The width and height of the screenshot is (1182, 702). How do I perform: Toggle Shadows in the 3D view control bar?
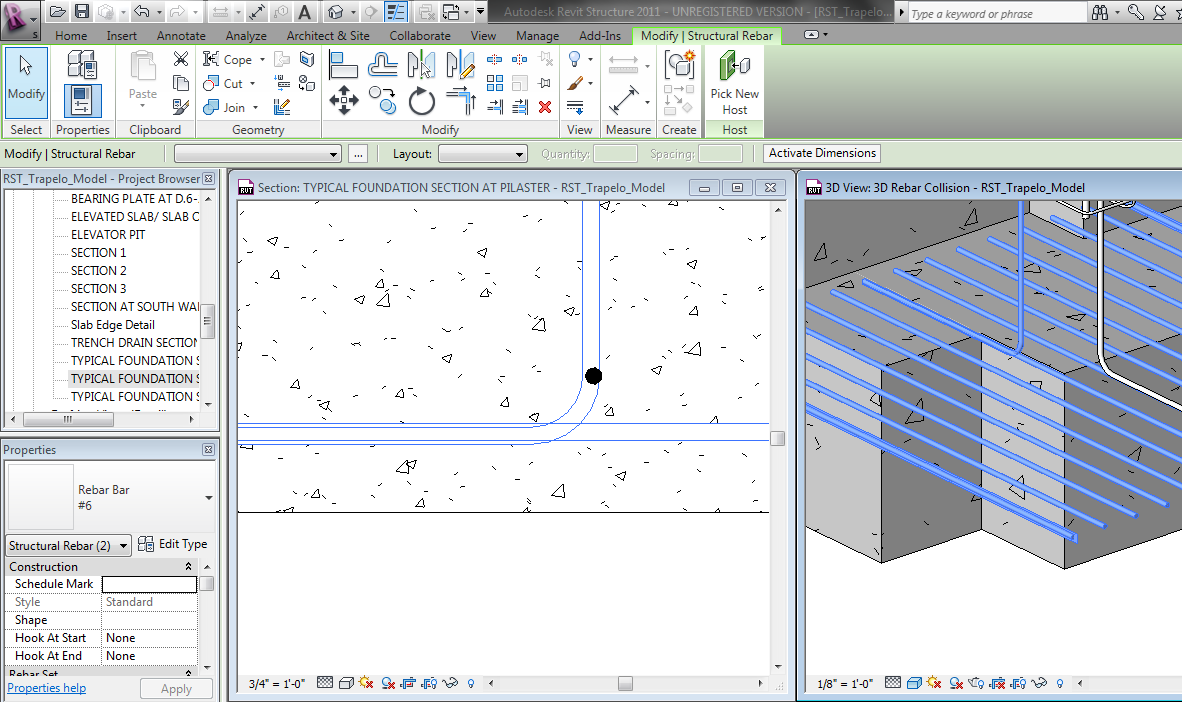coord(956,682)
